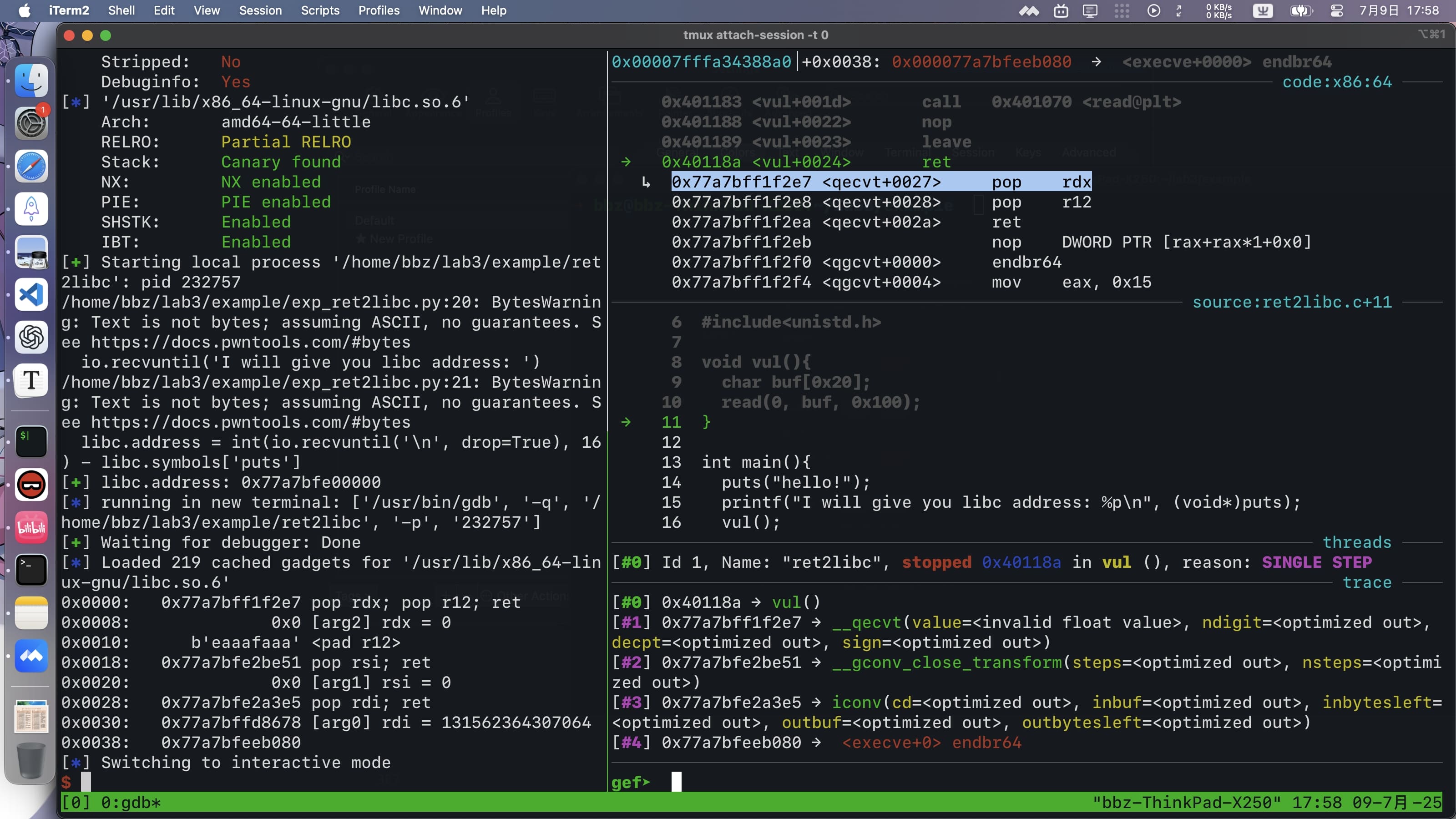Open ChatGPT app in dock
This screenshot has height=819, width=1456.
click(x=31, y=338)
